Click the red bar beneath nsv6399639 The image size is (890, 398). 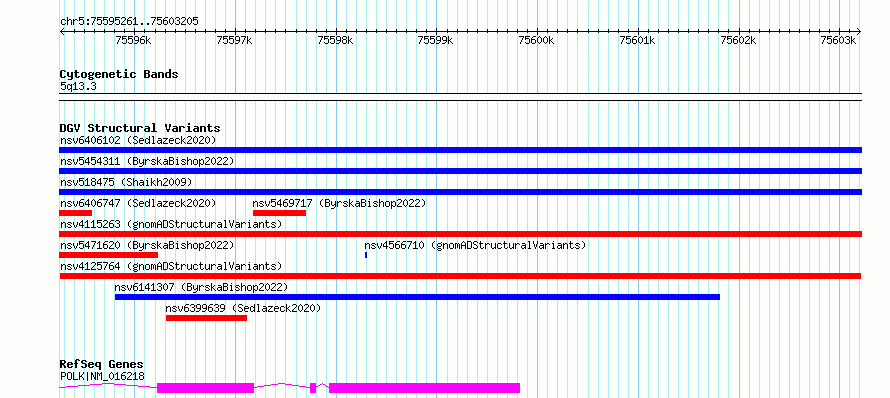pos(207,318)
